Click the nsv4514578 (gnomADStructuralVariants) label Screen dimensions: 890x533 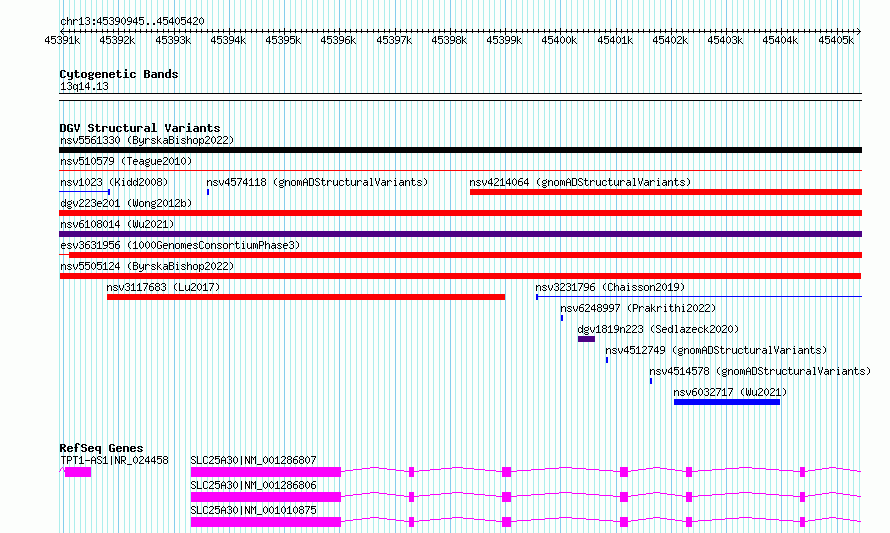pos(760,371)
